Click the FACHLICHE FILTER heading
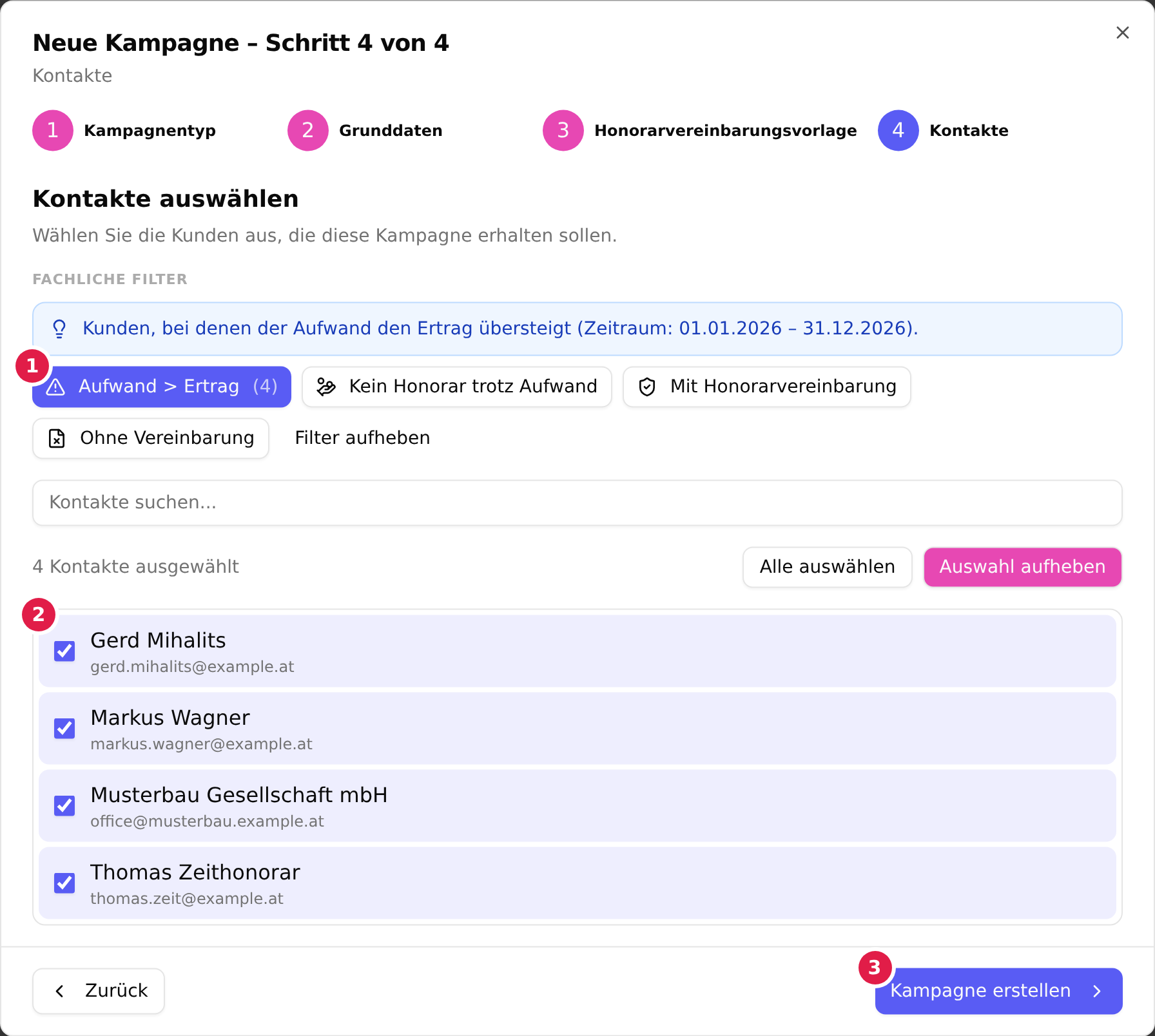 pyautogui.click(x=110, y=279)
